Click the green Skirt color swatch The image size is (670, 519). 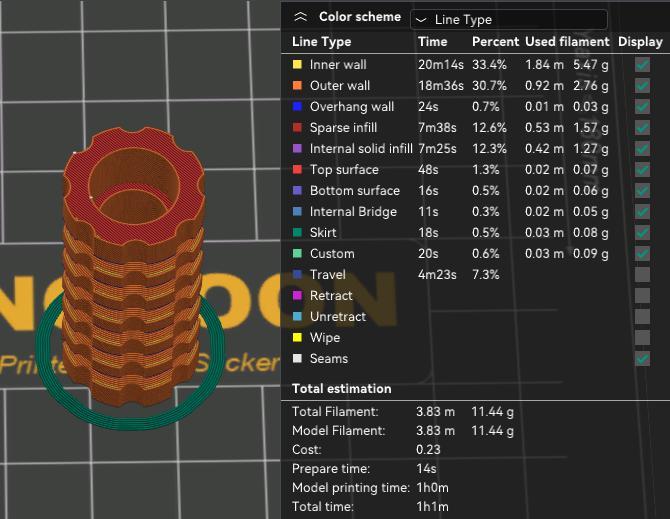click(x=297, y=232)
